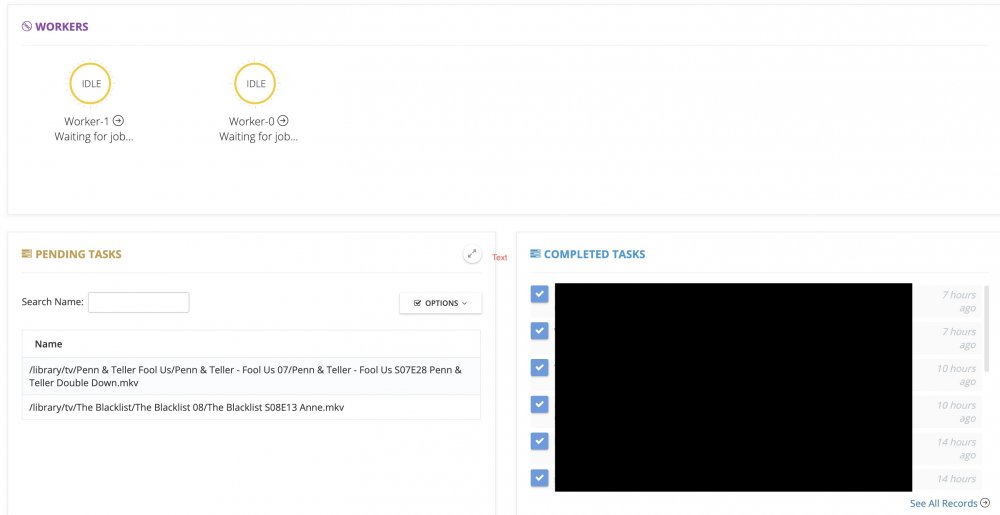Click the WORKERS heading
The height and width of the screenshot is (515, 1000).
(x=62, y=27)
